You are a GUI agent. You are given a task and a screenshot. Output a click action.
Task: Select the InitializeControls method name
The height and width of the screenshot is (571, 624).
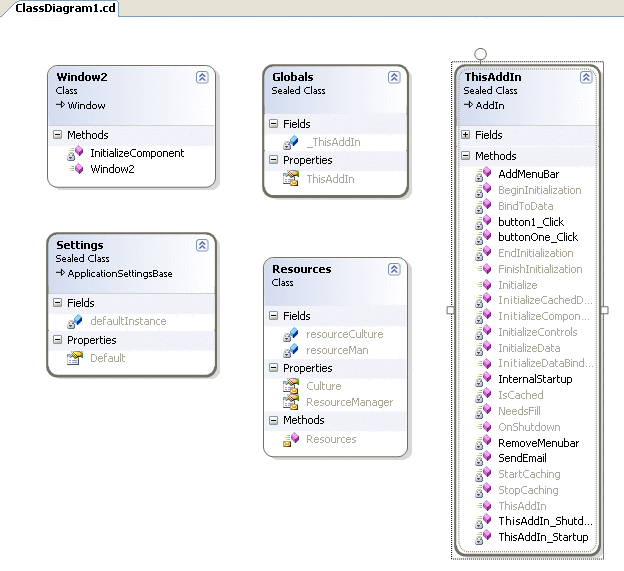pyautogui.click(x=538, y=332)
